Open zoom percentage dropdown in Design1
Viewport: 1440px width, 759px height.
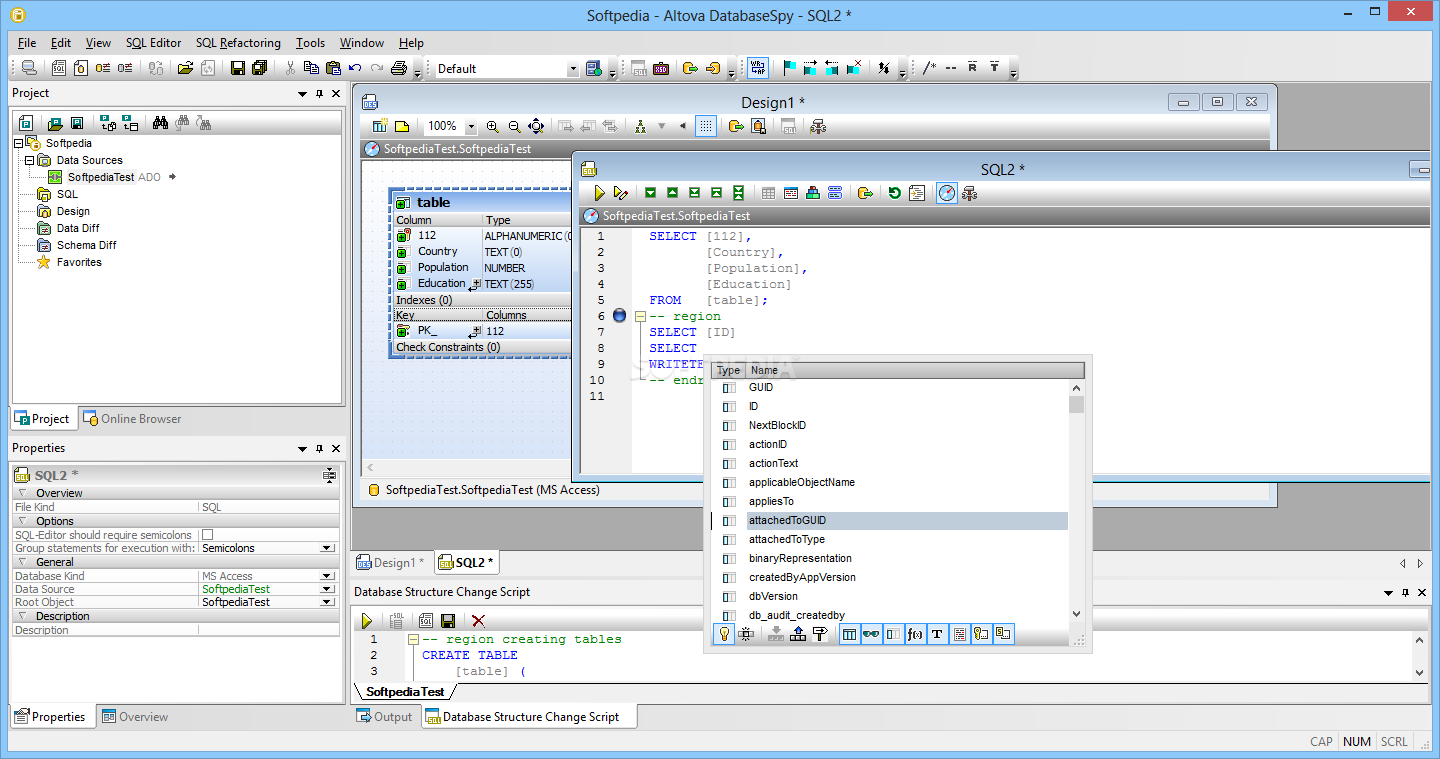coord(471,127)
